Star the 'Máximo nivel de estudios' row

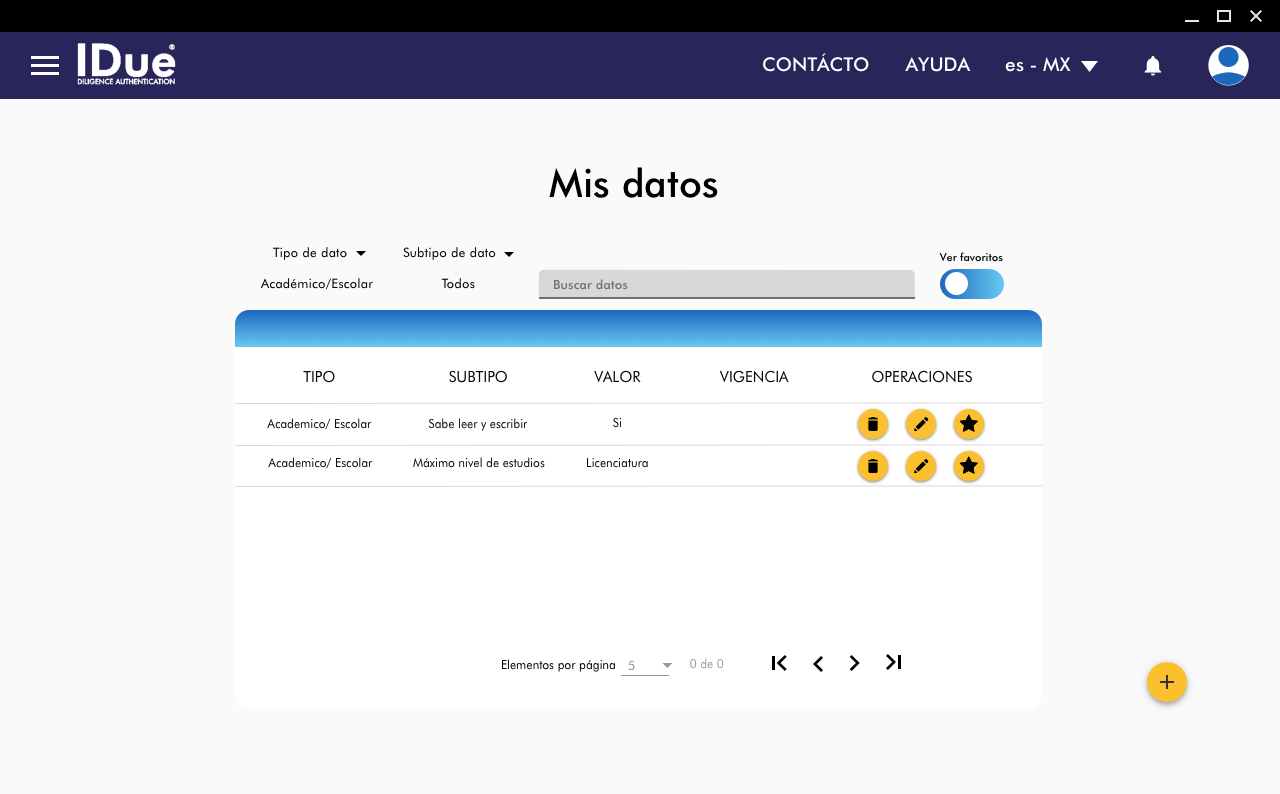tap(968, 466)
